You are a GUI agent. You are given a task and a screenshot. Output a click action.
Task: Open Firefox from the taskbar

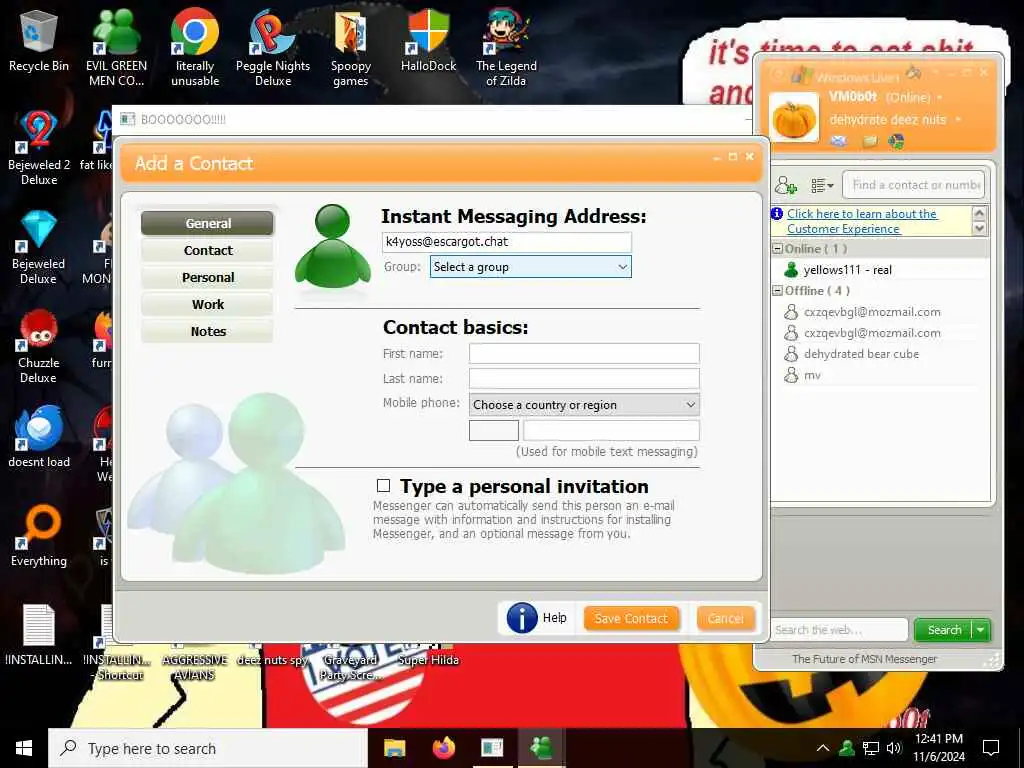tap(444, 748)
